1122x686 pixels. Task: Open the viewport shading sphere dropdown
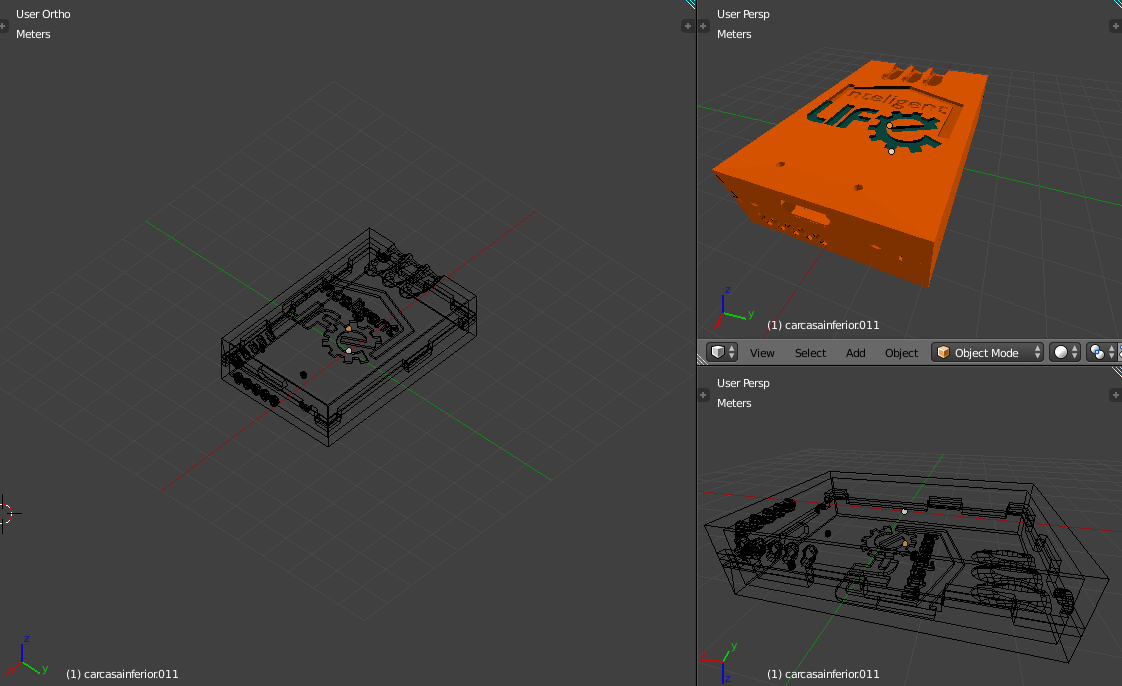(x=1065, y=352)
